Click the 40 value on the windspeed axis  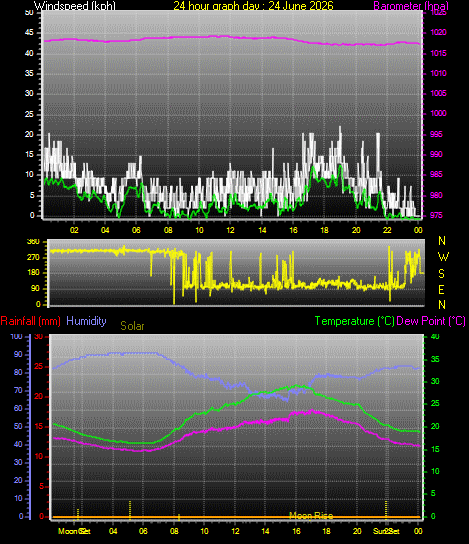29,53
